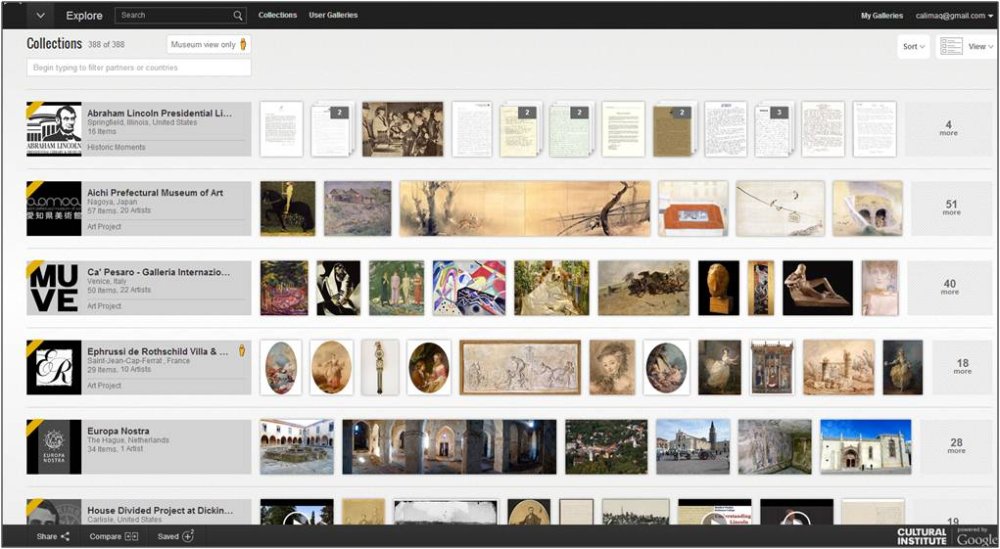Open the wall clock thumbnail in Ephrussi row
The width and height of the screenshot is (1000, 549).
[x=380, y=367]
